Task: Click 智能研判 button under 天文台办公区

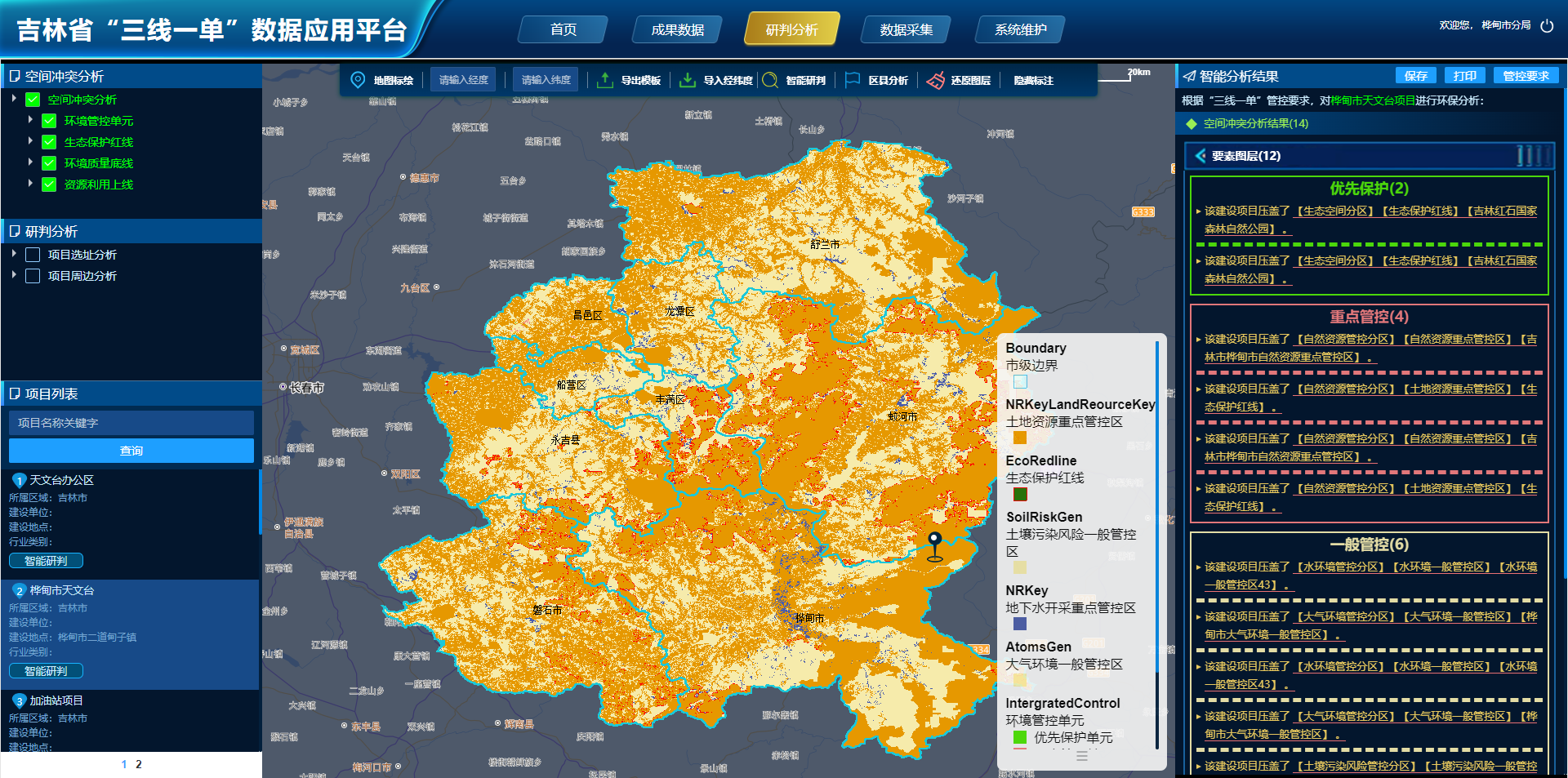Action: 46,561
